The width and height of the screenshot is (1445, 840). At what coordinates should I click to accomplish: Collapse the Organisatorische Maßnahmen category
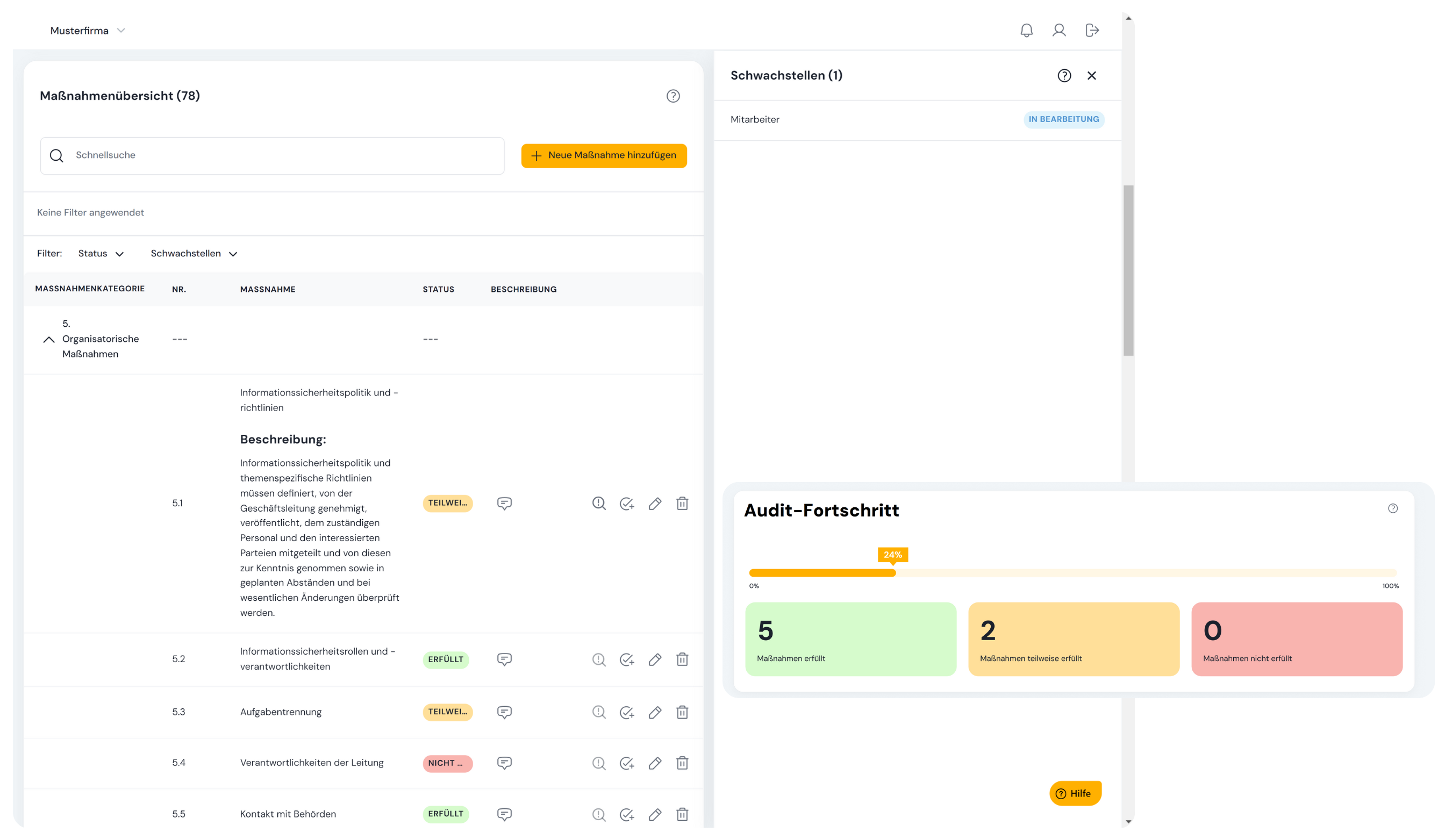[49, 340]
